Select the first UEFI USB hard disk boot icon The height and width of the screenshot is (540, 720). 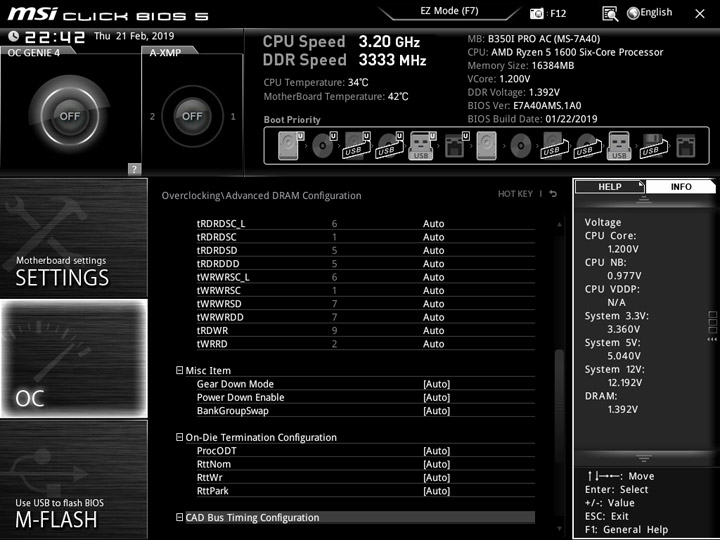[356, 146]
